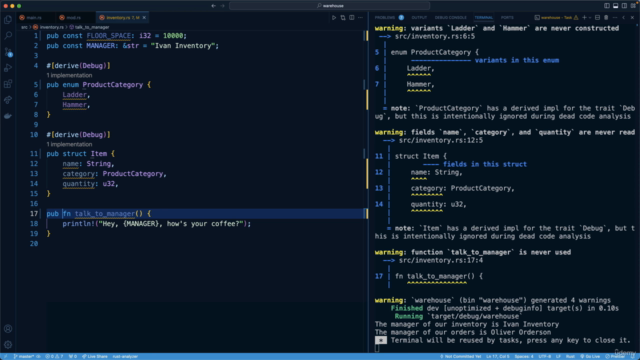Create a new terminal with plus icon

click(584, 18)
